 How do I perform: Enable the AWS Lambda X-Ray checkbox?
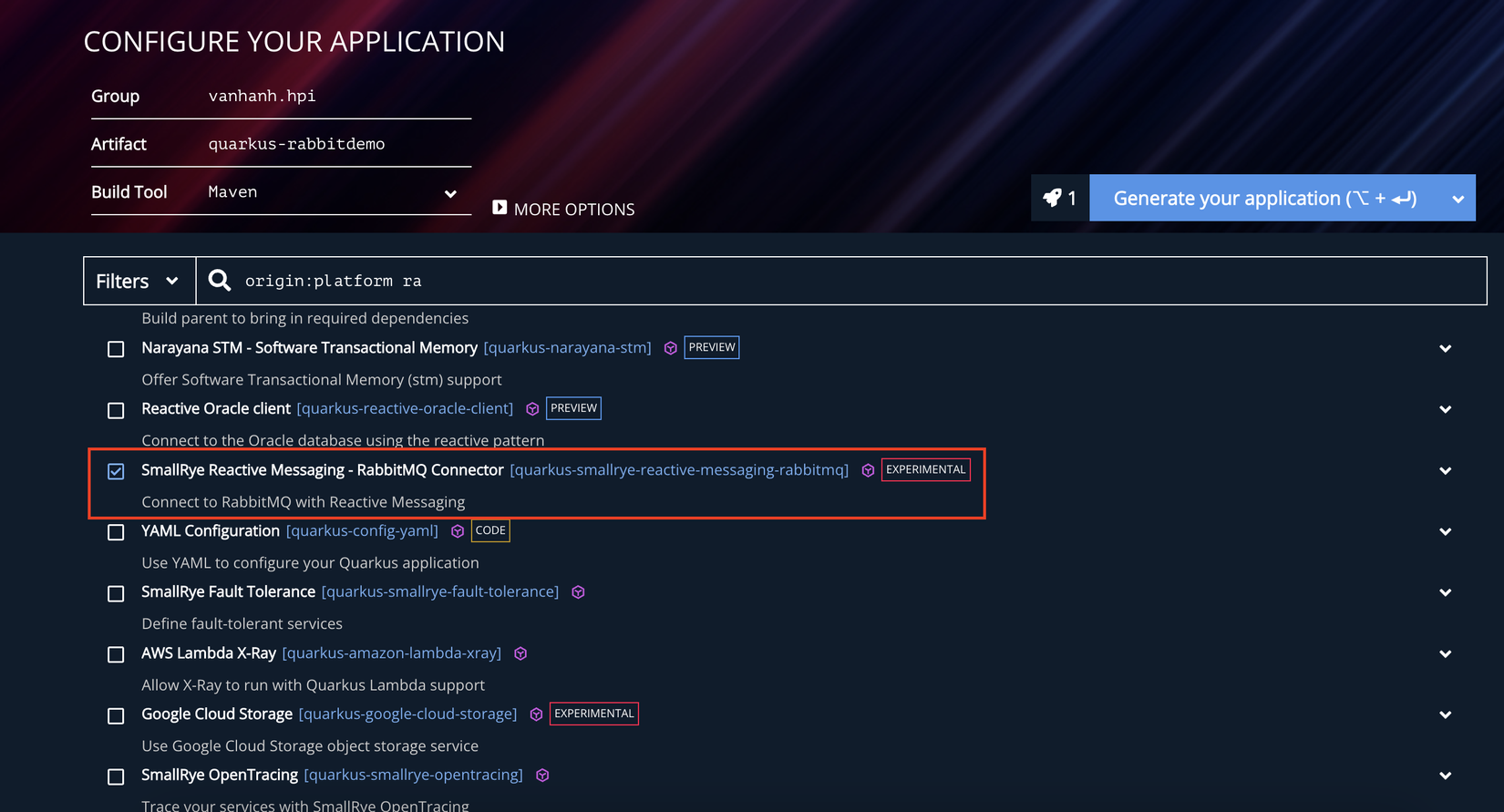click(116, 654)
